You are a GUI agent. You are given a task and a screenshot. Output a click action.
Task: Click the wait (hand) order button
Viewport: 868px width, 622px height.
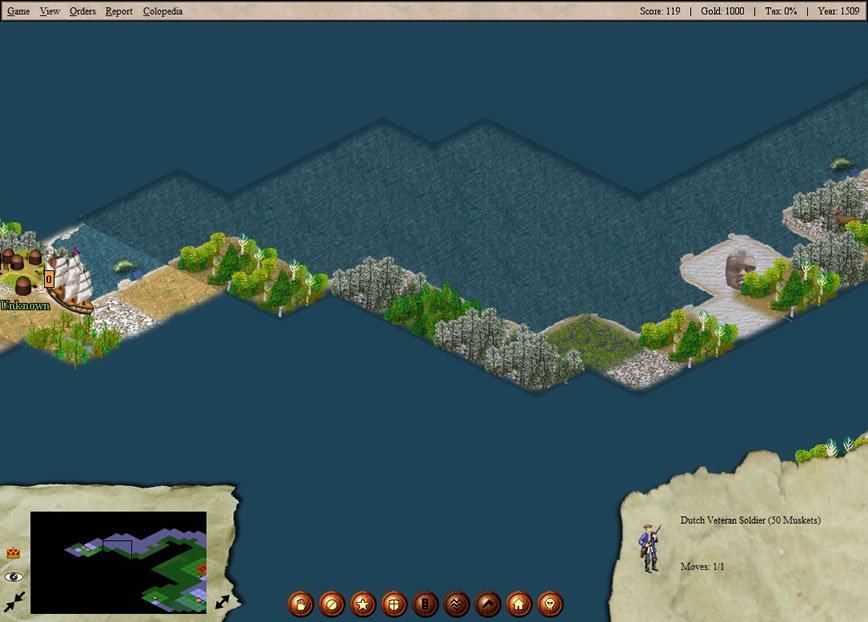click(301, 604)
